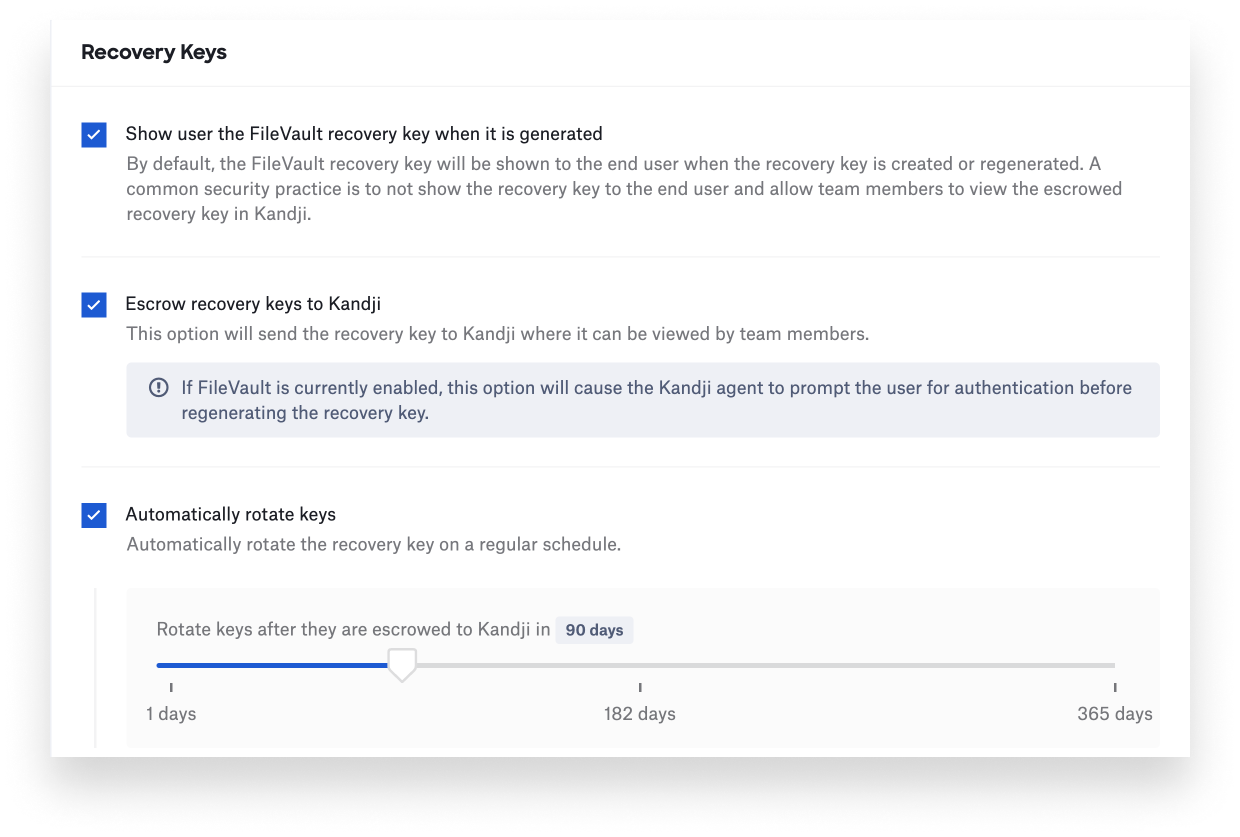Click the Recovery Keys section heading

(153, 51)
